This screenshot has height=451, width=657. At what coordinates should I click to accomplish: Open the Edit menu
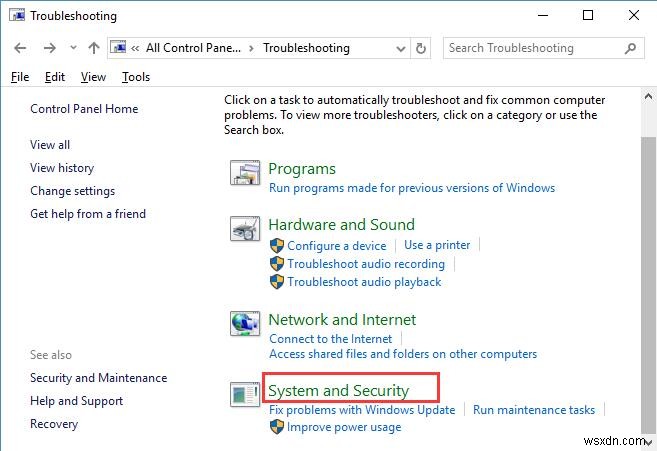pos(55,77)
